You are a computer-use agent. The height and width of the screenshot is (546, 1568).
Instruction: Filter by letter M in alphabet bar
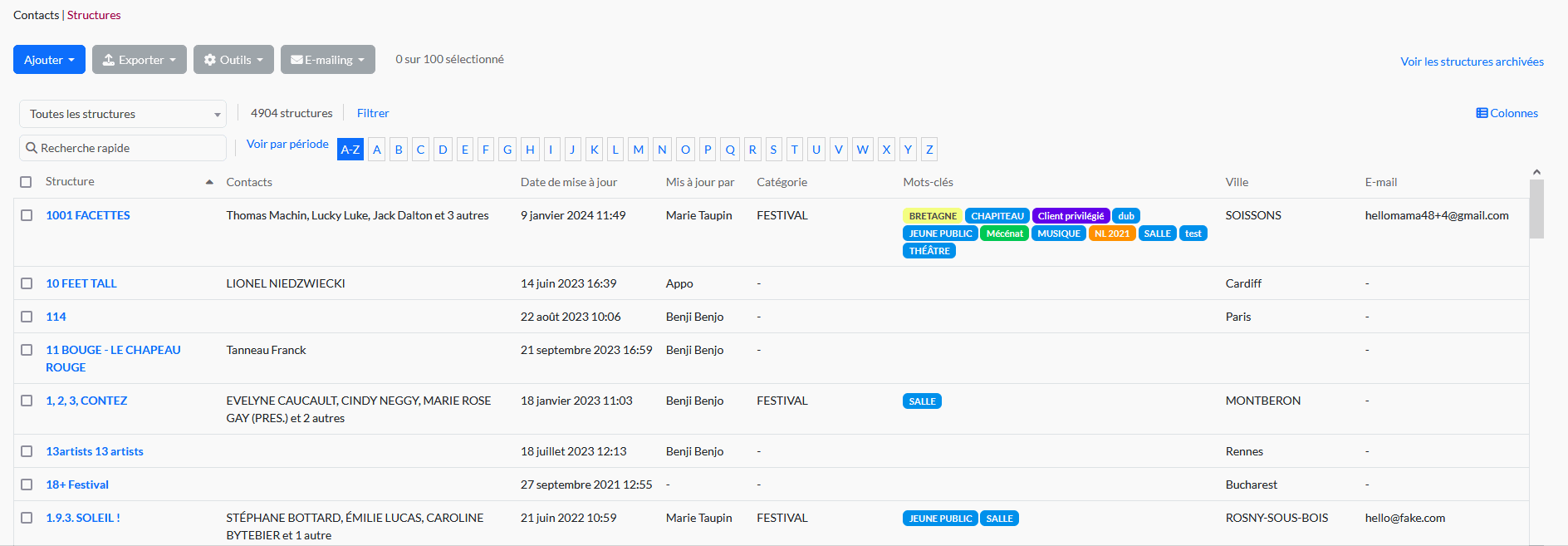pos(638,150)
